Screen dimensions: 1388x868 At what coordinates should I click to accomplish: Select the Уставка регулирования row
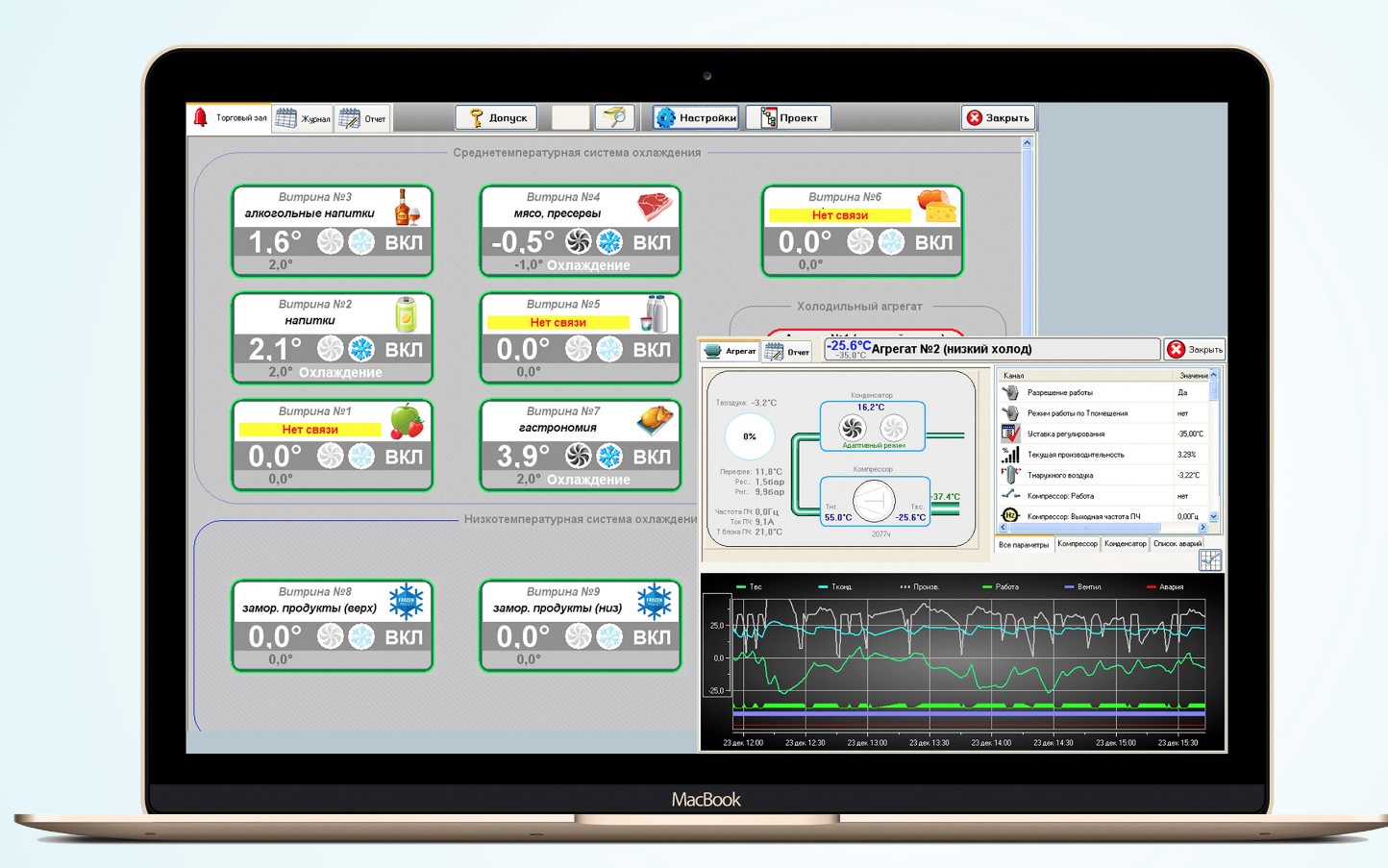point(1103,434)
